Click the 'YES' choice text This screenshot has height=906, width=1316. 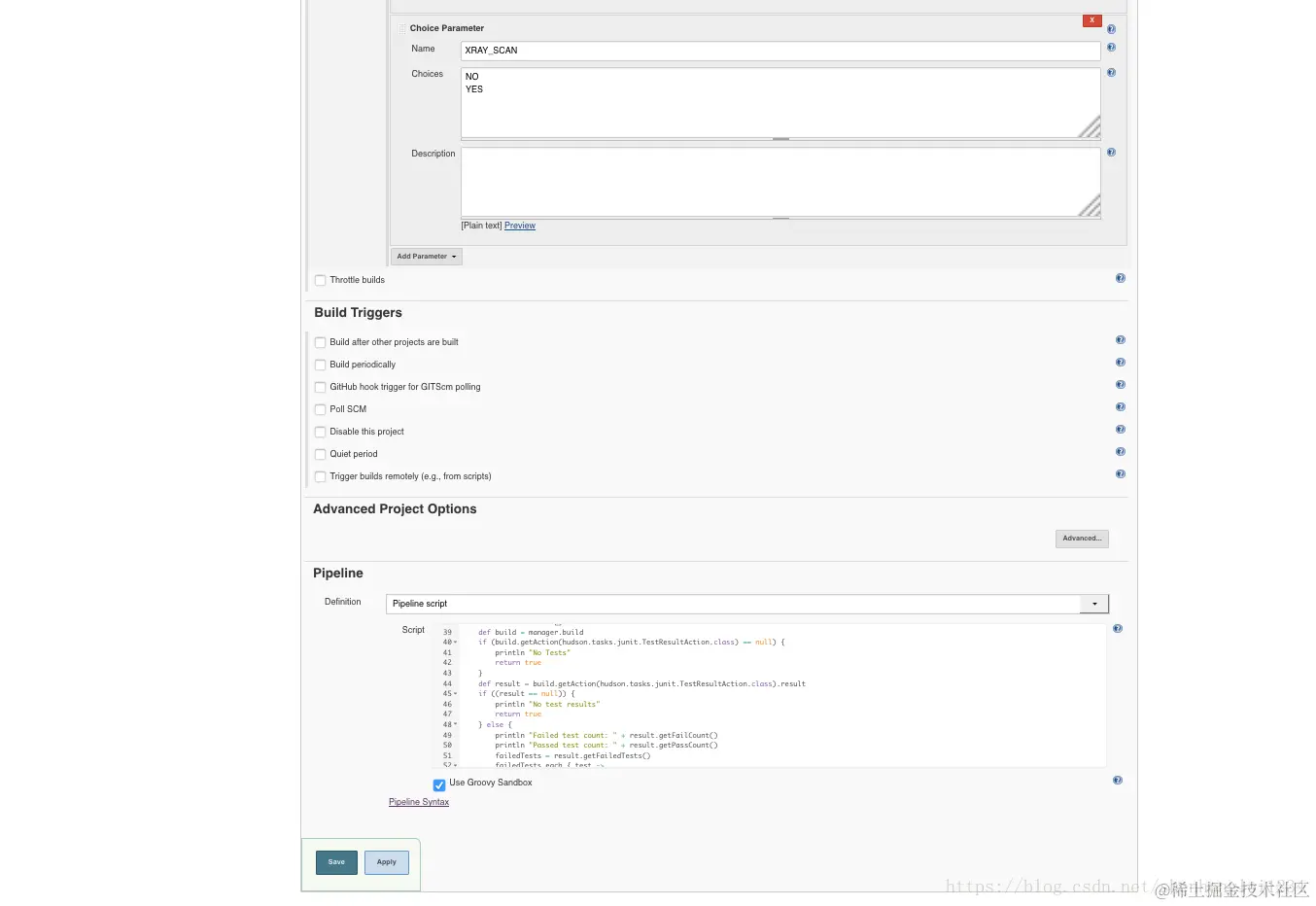(474, 89)
